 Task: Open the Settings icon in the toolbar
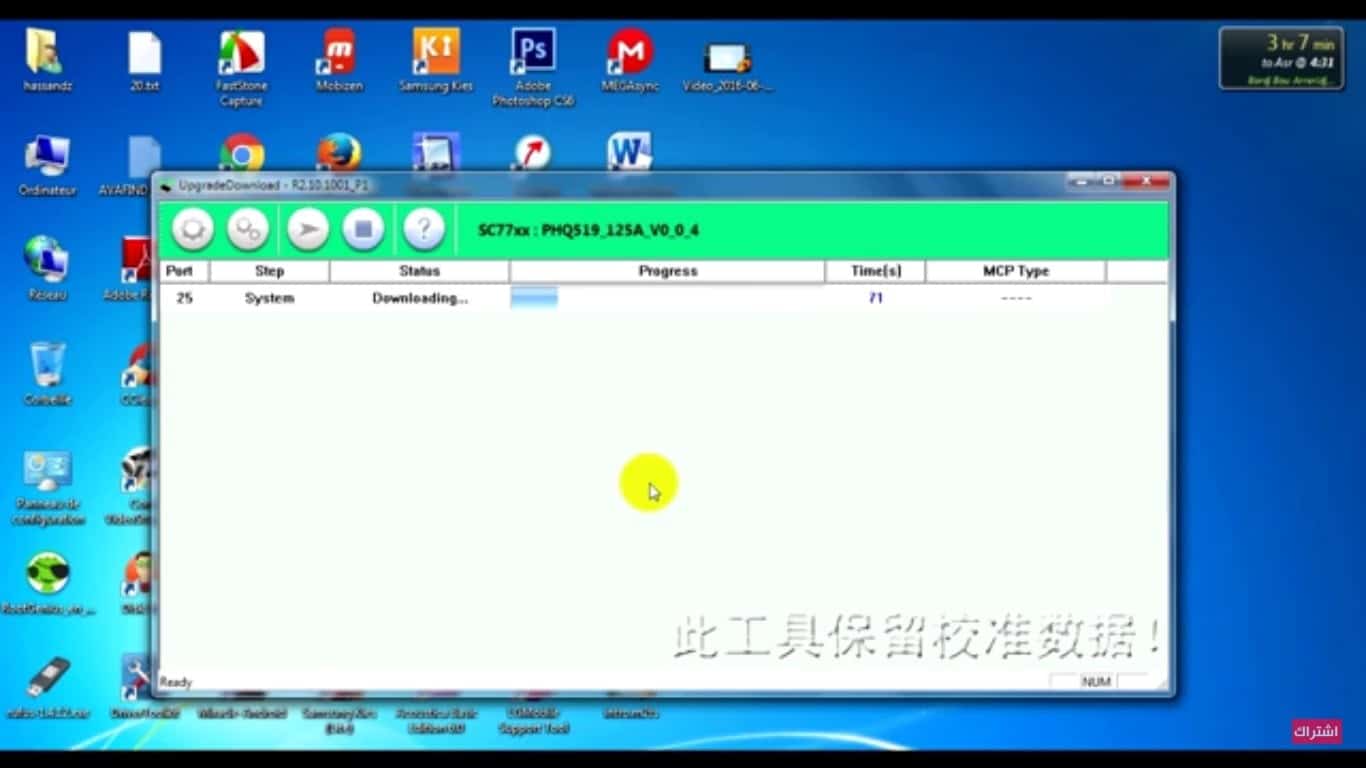248,229
